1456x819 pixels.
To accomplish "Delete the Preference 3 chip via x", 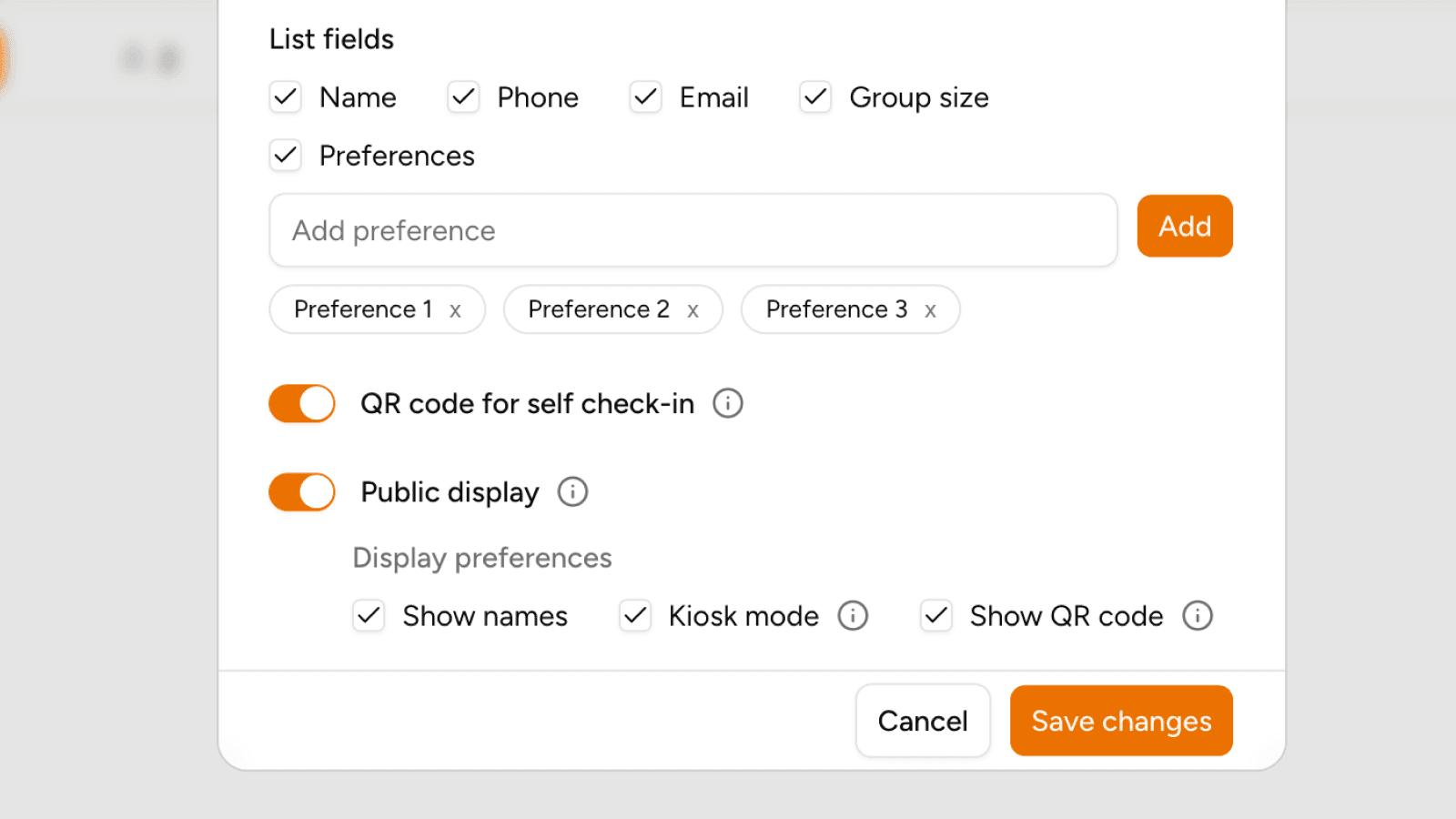I will pos(930,311).
